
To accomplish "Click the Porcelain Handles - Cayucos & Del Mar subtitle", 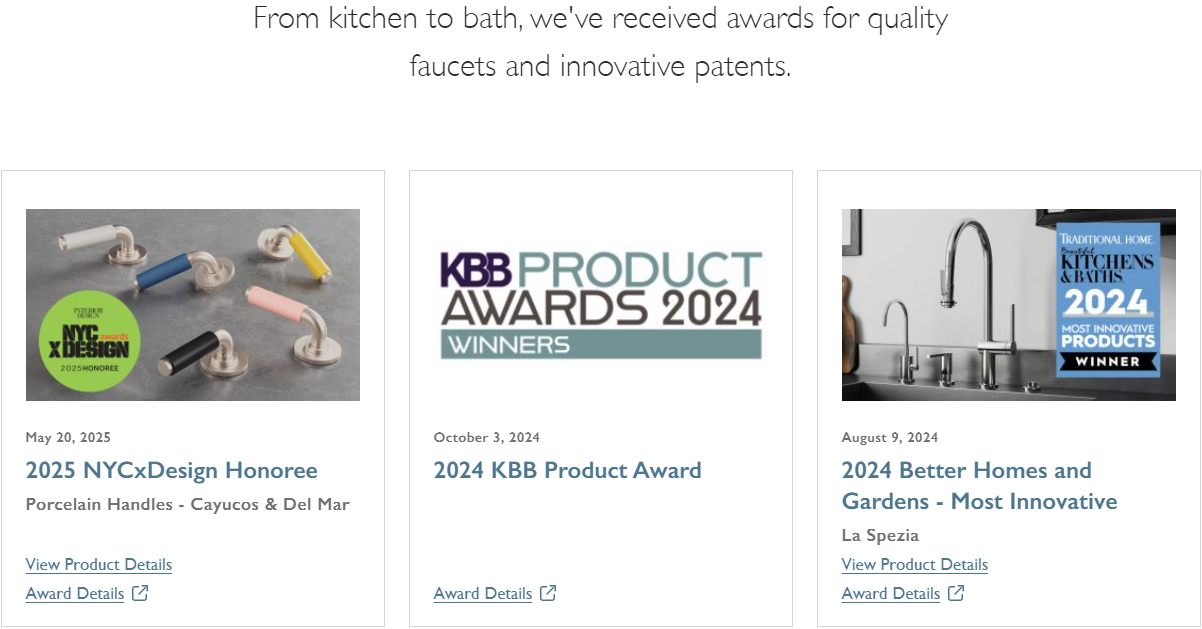I will click(188, 504).
